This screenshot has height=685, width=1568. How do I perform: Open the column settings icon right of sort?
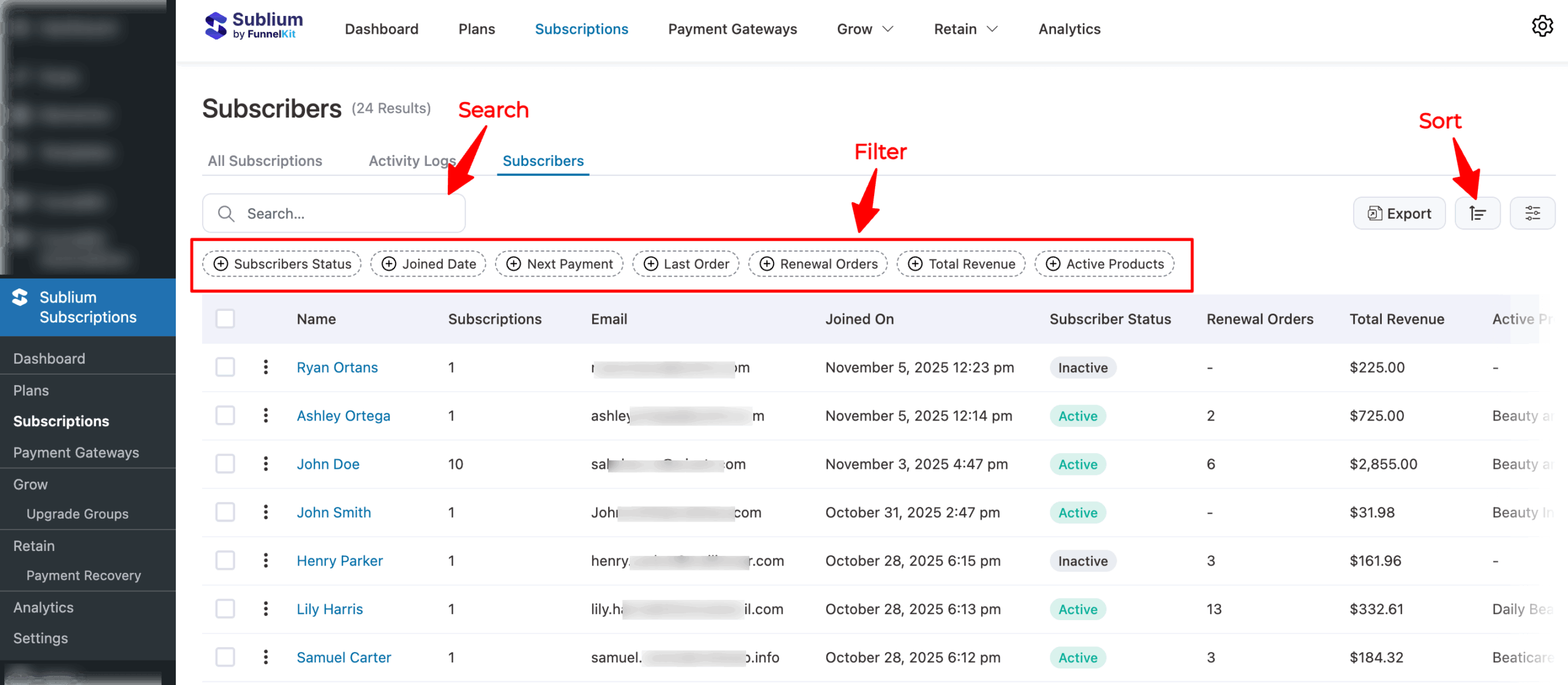tap(1533, 213)
